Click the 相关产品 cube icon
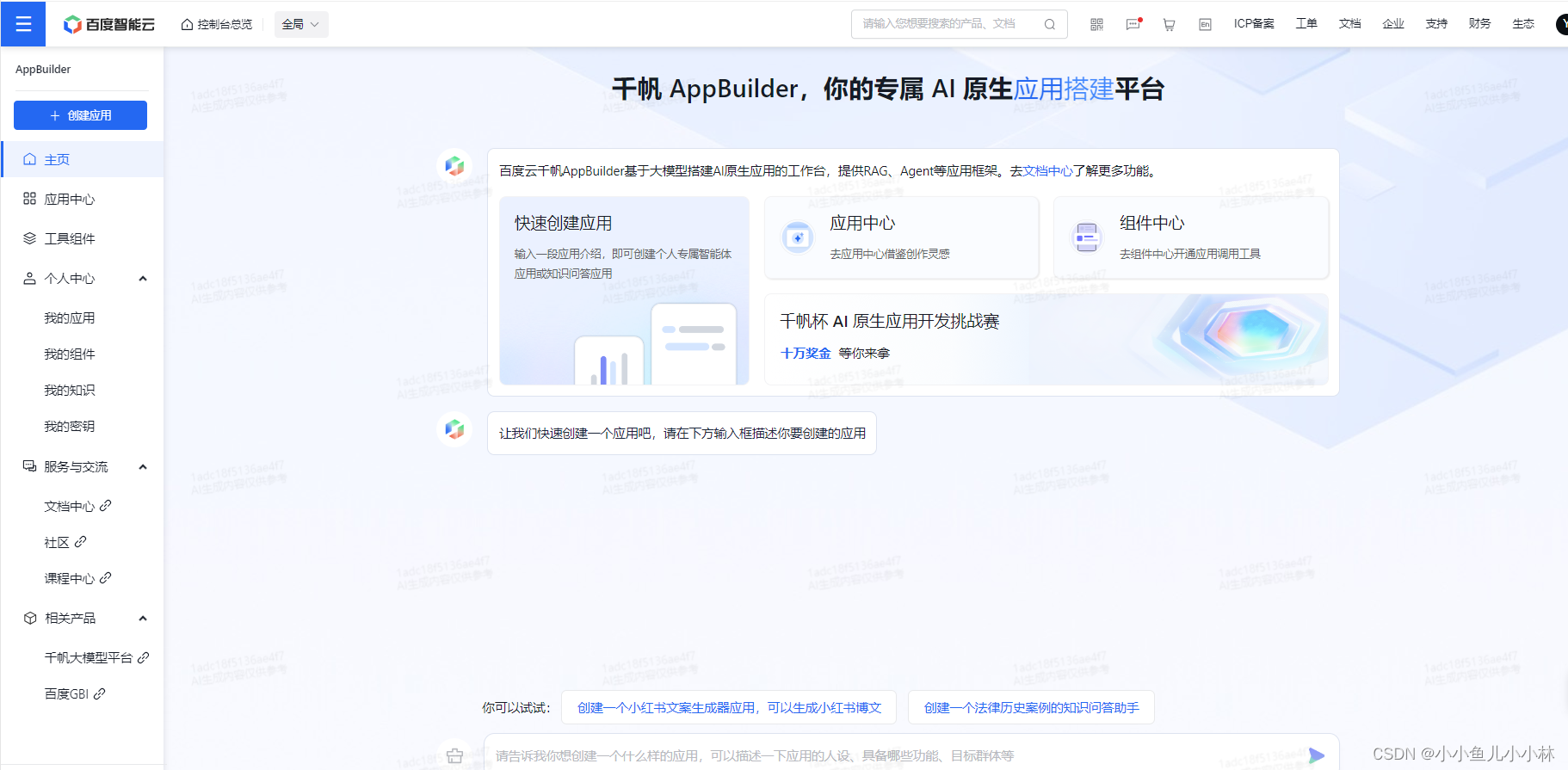1568x770 pixels. 29,618
